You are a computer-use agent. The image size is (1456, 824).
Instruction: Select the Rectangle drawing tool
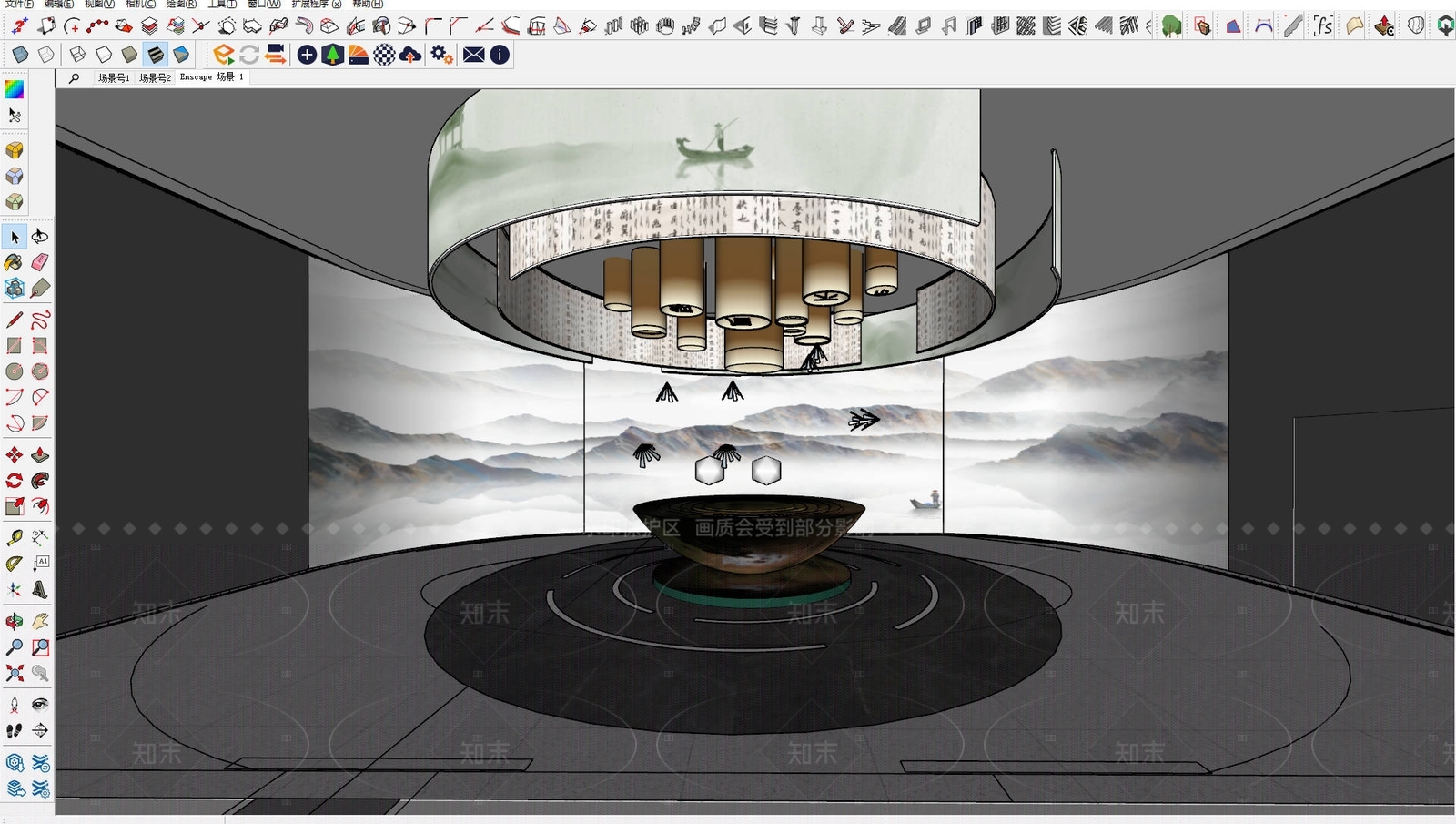[15, 346]
